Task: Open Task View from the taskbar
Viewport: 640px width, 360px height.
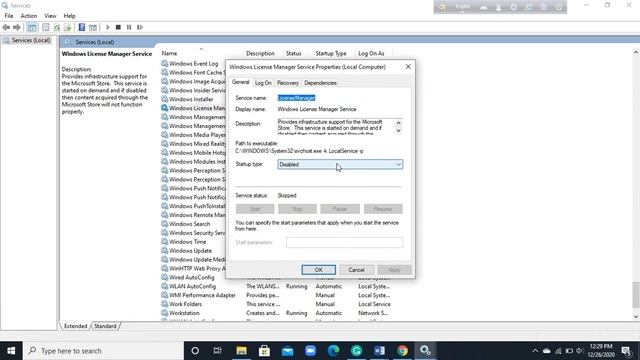Action: point(218,351)
